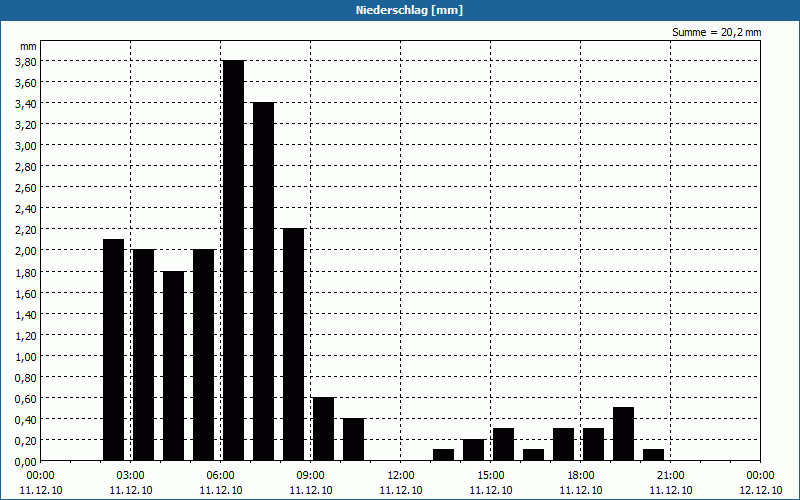This screenshot has height=500, width=800.
Task: Select the 03:00 time axis label
Action: point(131,475)
